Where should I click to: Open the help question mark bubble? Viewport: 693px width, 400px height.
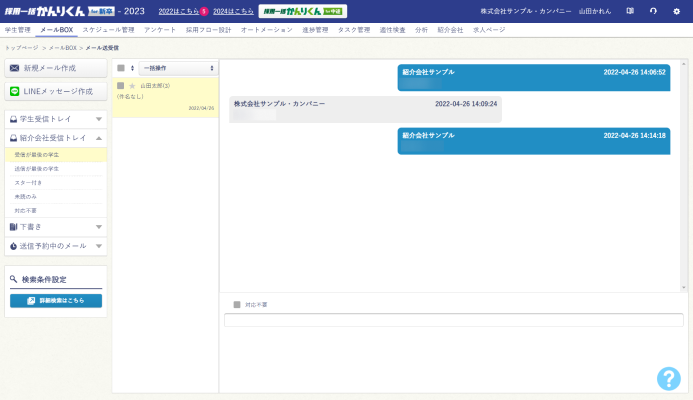tap(668, 378)
